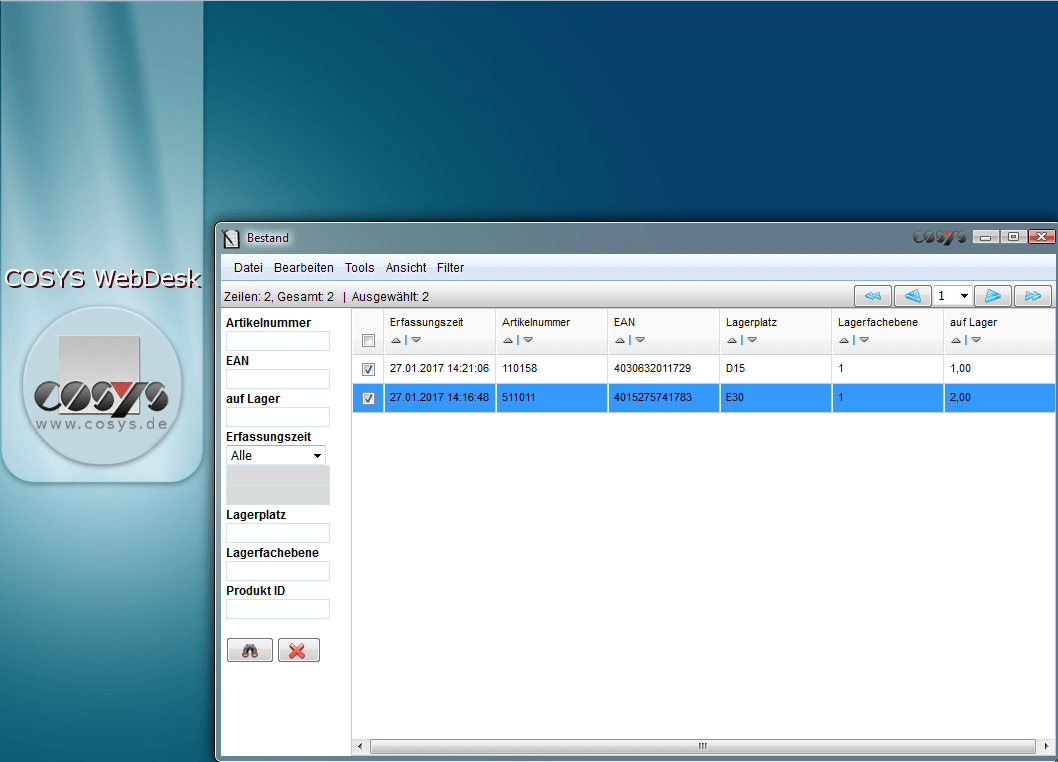This screenshot has height=762, width=1058.
Task: Sort EAN column descending
Action: click(640, 340)
